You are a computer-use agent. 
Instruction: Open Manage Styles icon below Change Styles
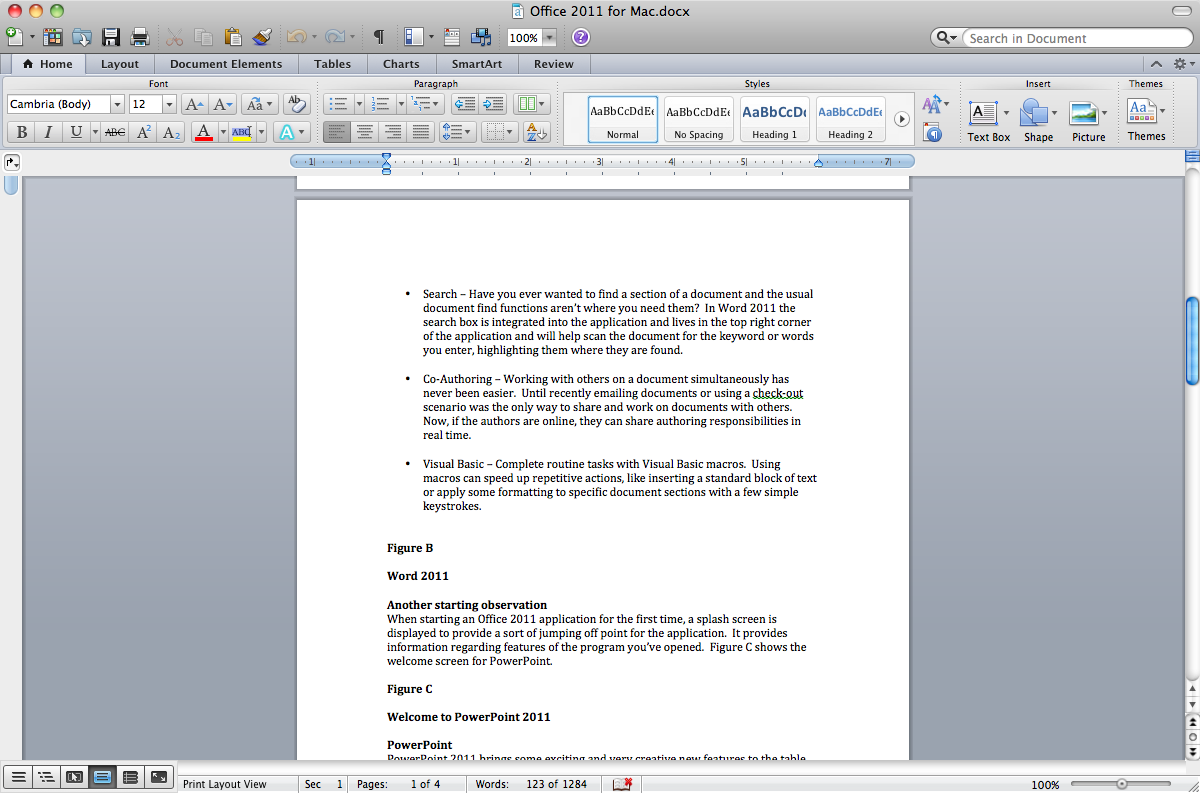932,133
